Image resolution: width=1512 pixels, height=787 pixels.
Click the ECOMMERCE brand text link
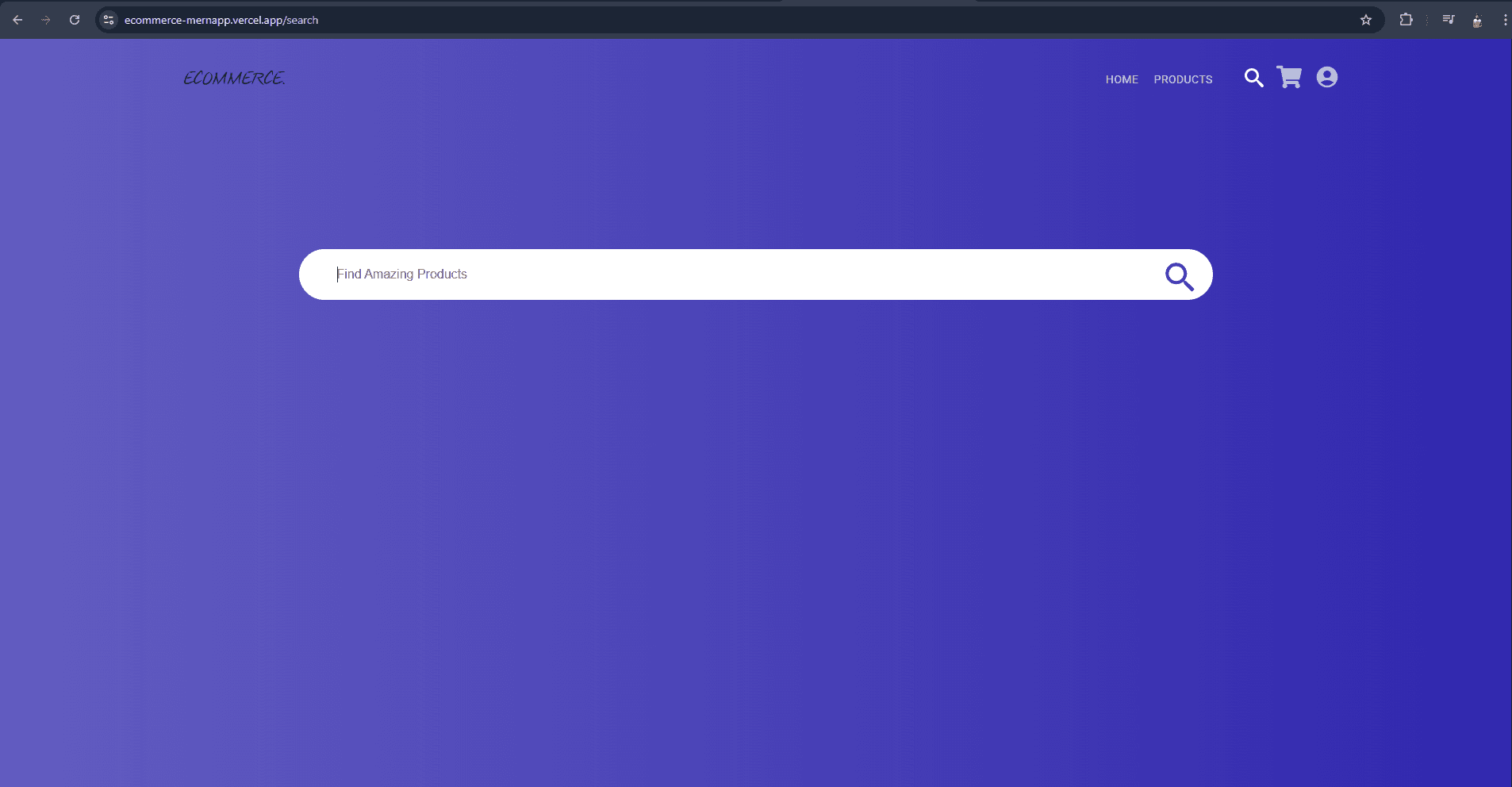point(234,78)
